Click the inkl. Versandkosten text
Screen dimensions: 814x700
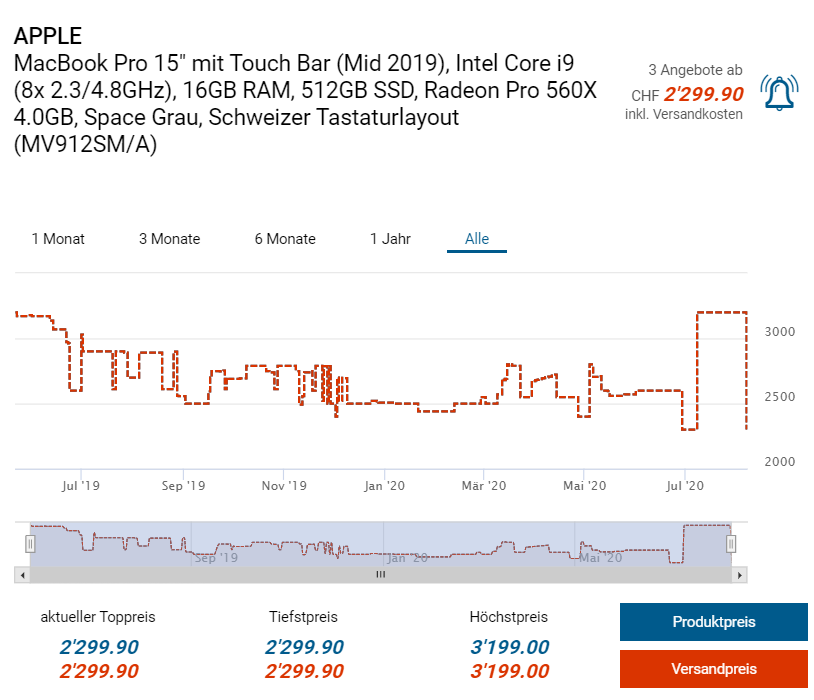pos(684,114)
